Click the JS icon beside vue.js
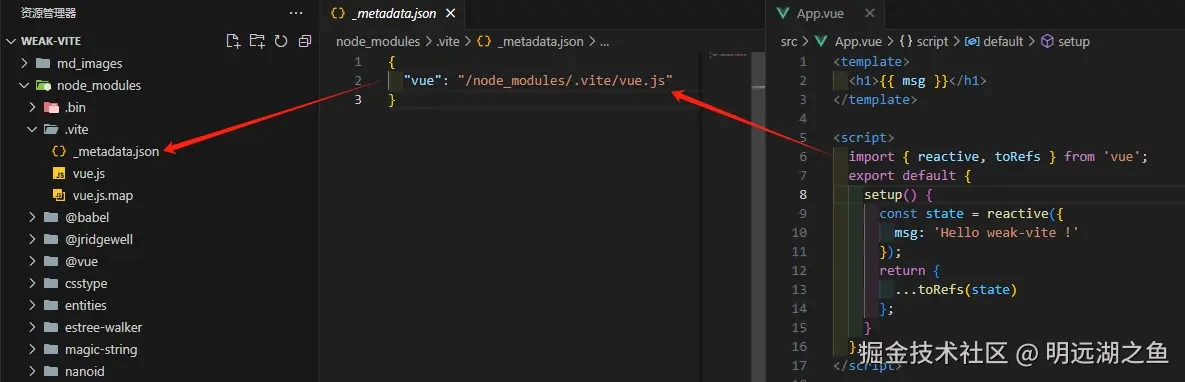Viewport: 1185px width, 382px height. [58, 173]
